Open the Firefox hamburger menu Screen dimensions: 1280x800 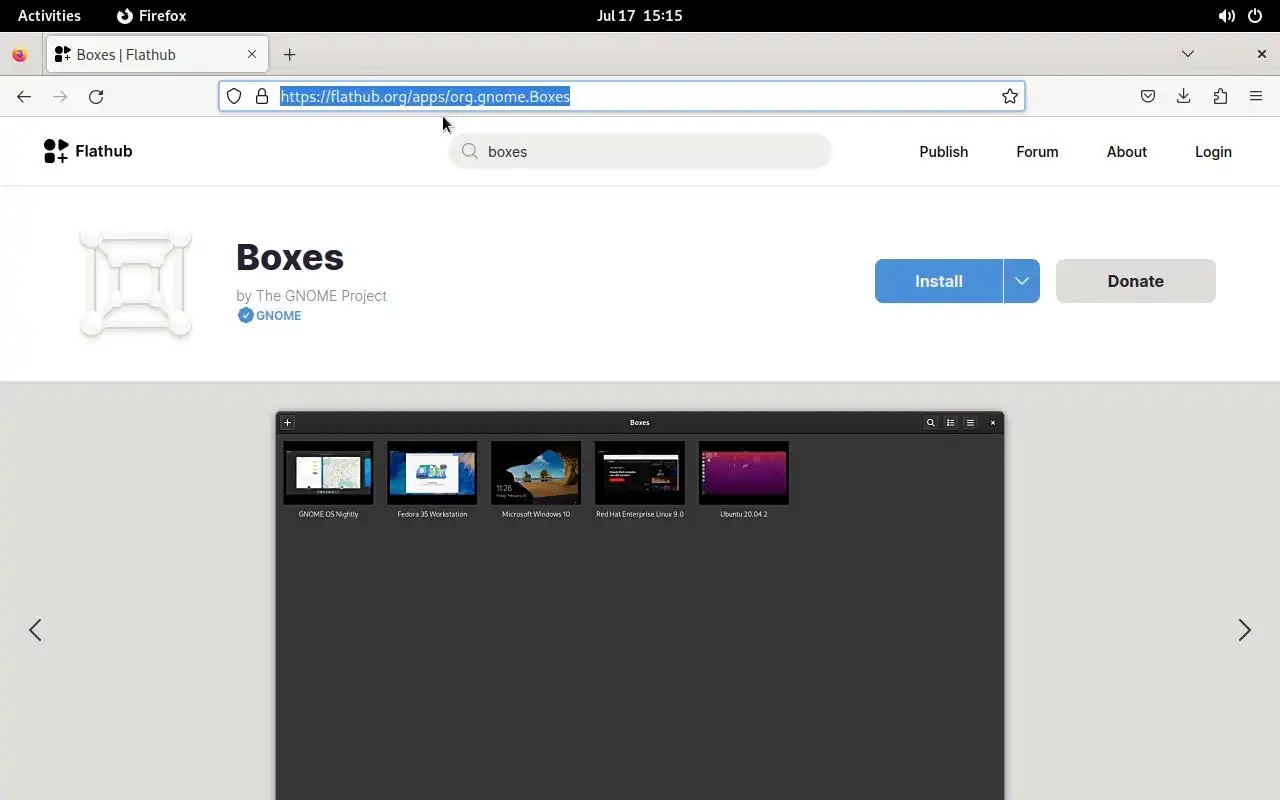point(1256,96)
